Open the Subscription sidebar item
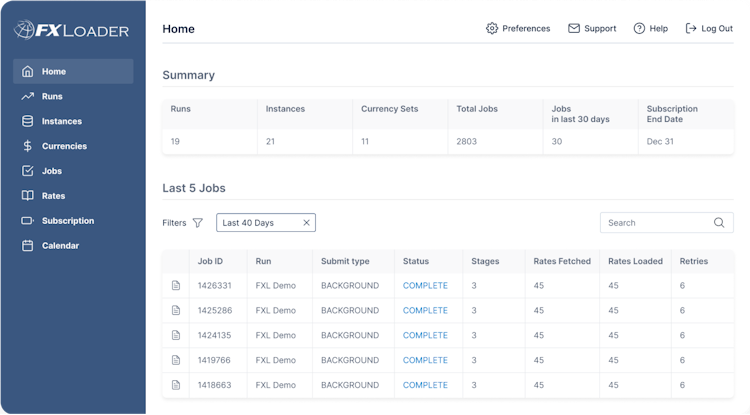 coord(67,221)
